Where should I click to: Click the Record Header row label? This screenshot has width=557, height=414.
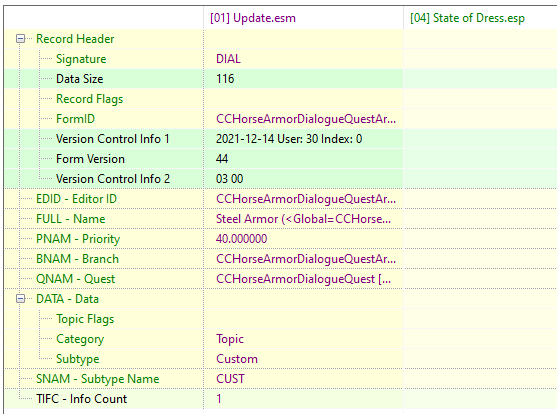[x=75, y=39]
